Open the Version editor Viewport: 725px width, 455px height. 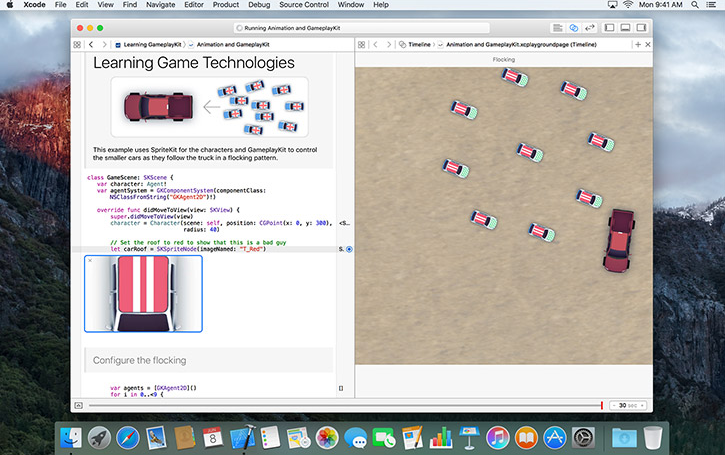tap(590, 27)
